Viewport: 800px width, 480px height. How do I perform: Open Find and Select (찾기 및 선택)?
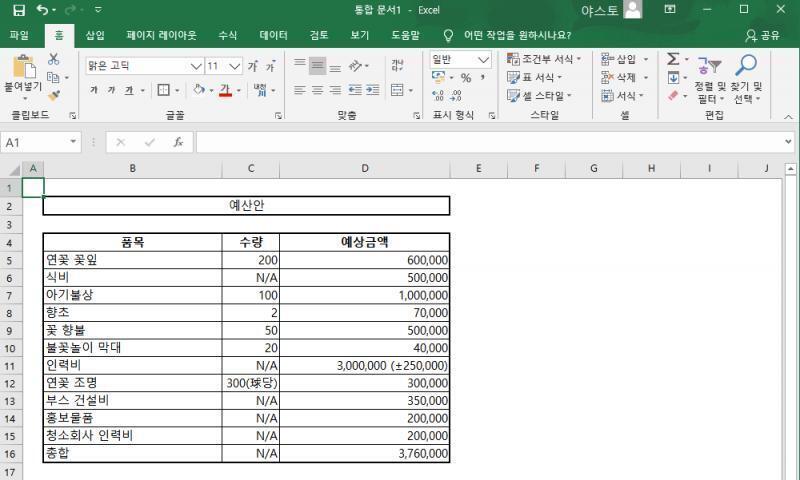(746, 80)
